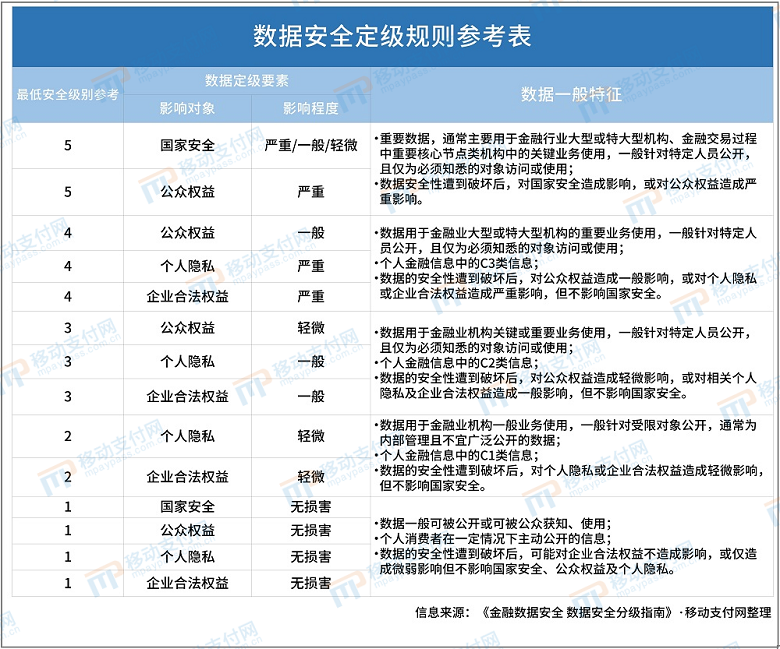Click the bullet 数据用于金融业机构一般业务使用

(566, 433)
